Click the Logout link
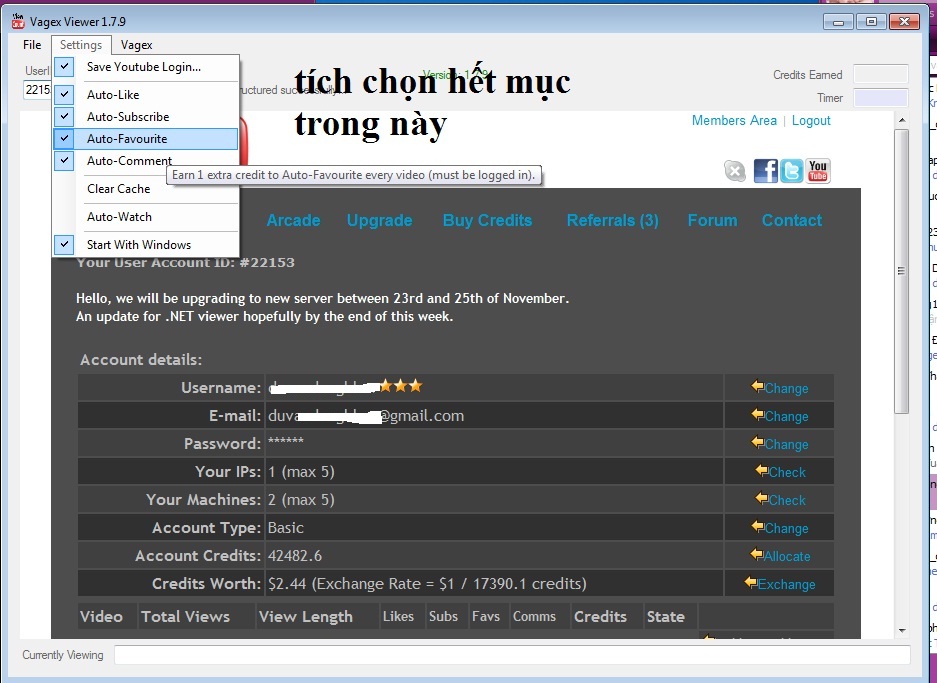937x683 pixels. (811, 121)
